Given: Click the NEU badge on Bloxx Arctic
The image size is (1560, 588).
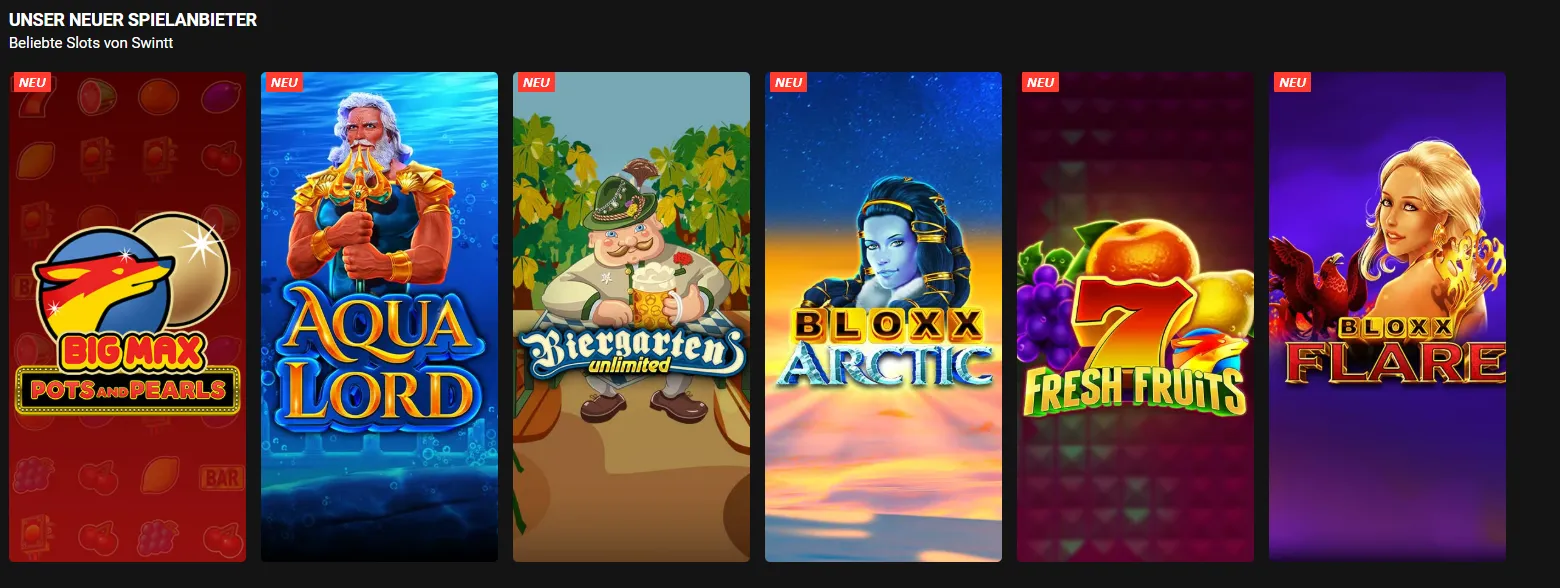Looking at the screenshot, I should click(x=789, y=83).
